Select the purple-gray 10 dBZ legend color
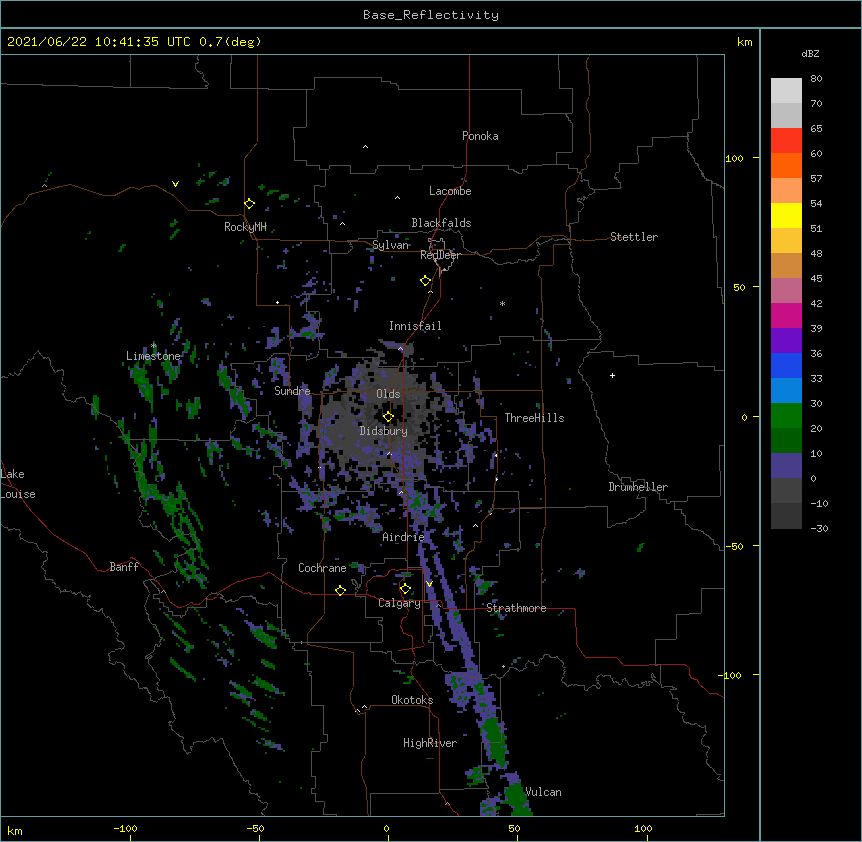Image resolution: width=862 pixels, height=842 pixels. 786,466
